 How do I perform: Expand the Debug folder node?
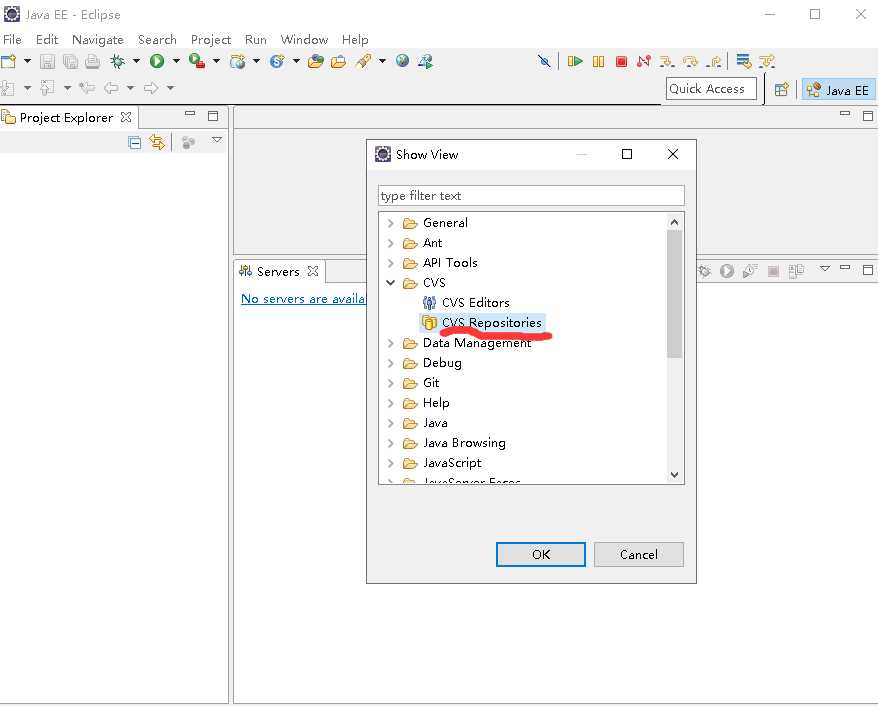(391, 363)
